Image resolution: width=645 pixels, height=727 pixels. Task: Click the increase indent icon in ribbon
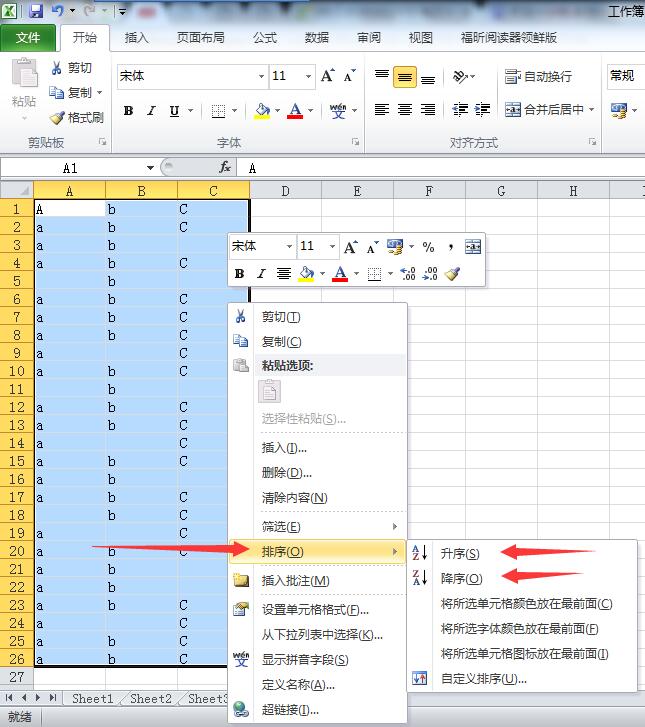pos(482,109)
